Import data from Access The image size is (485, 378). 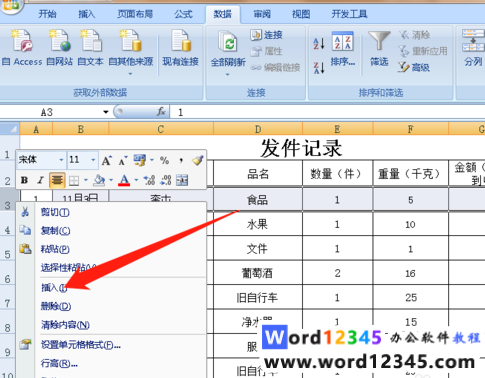(x=22, y=48)
